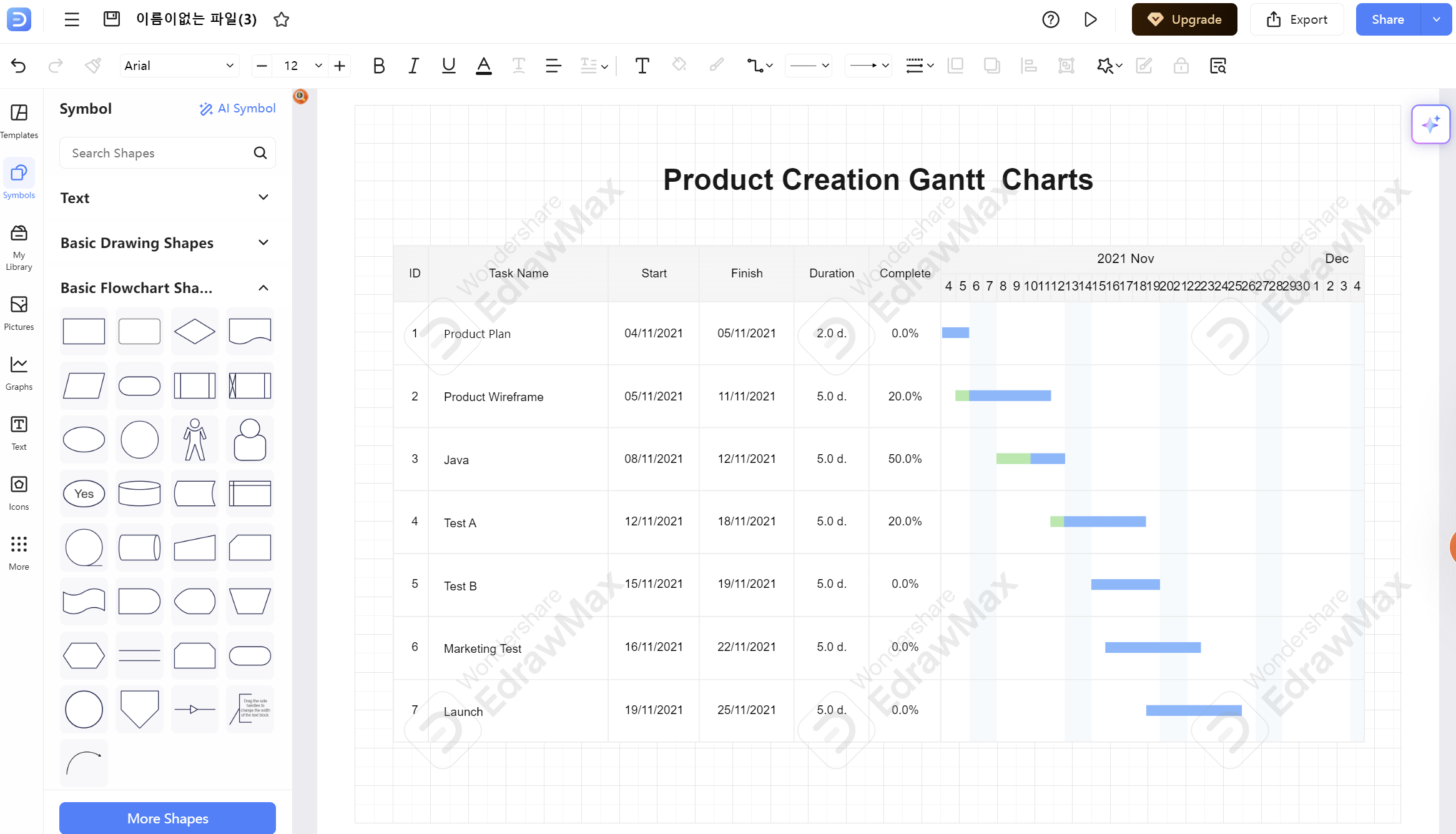Click the save file icon
The height and width of the screenshot is (834, 1456).
pyautogui.click(x=112, y=19)
